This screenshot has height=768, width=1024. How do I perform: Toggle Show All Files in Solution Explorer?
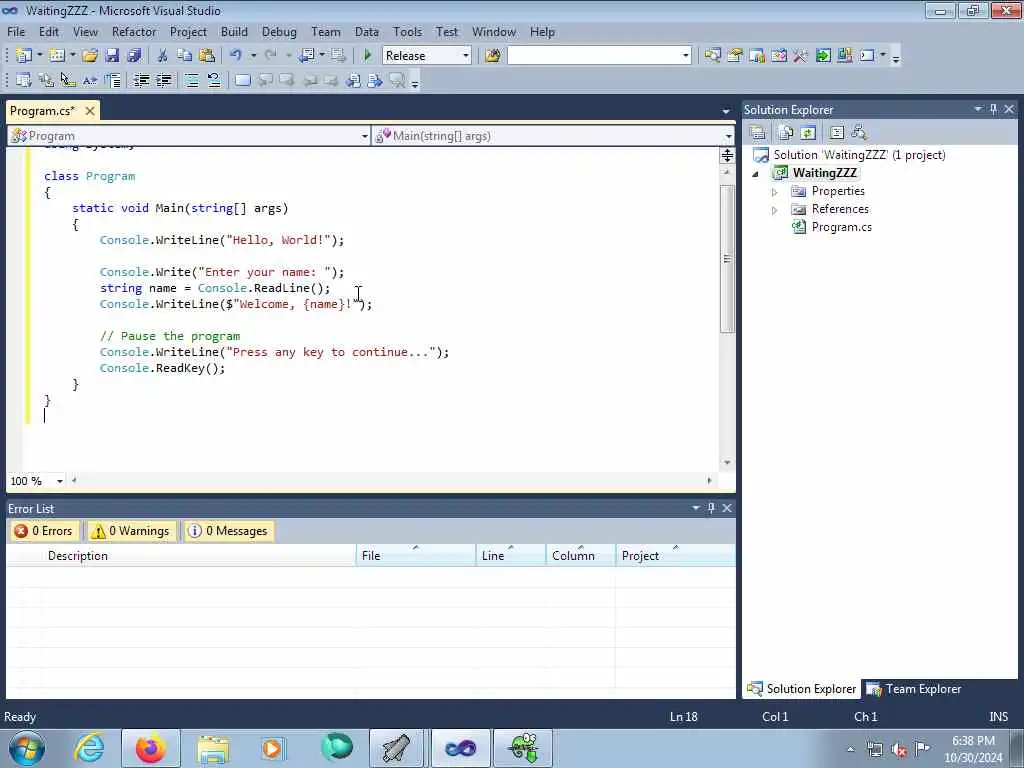point(786,133)
